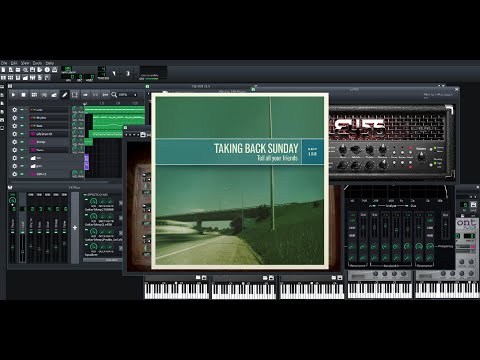Click the Rhythm track volume knob

(74, 117)
